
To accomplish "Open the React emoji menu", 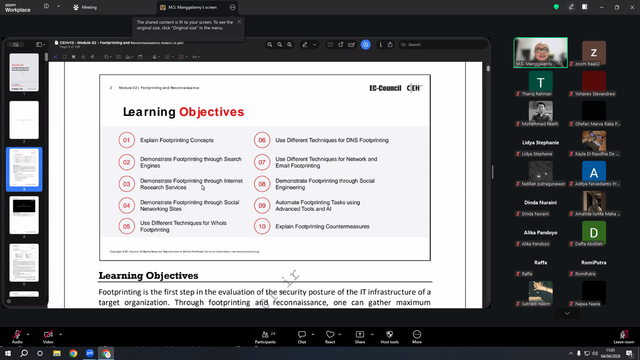I will (x=330, y=337).
